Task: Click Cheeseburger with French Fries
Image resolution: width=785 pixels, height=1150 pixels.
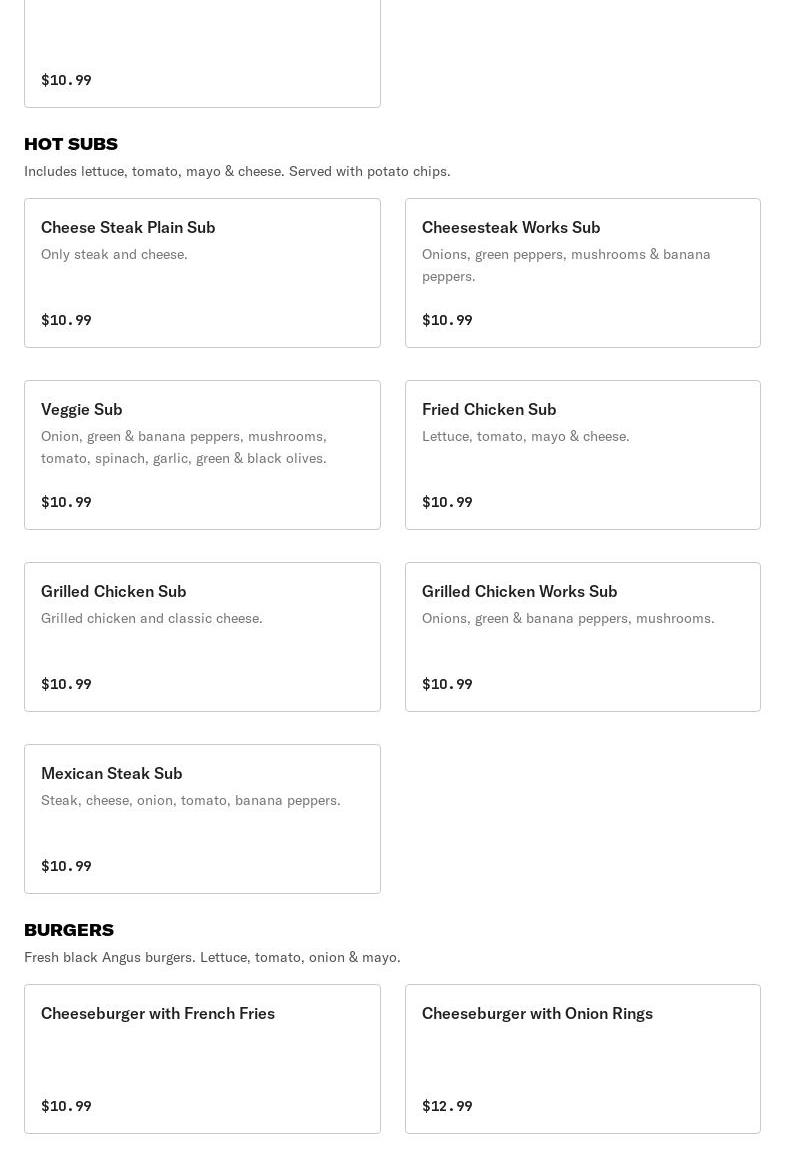Action: tap(157, 1013)
